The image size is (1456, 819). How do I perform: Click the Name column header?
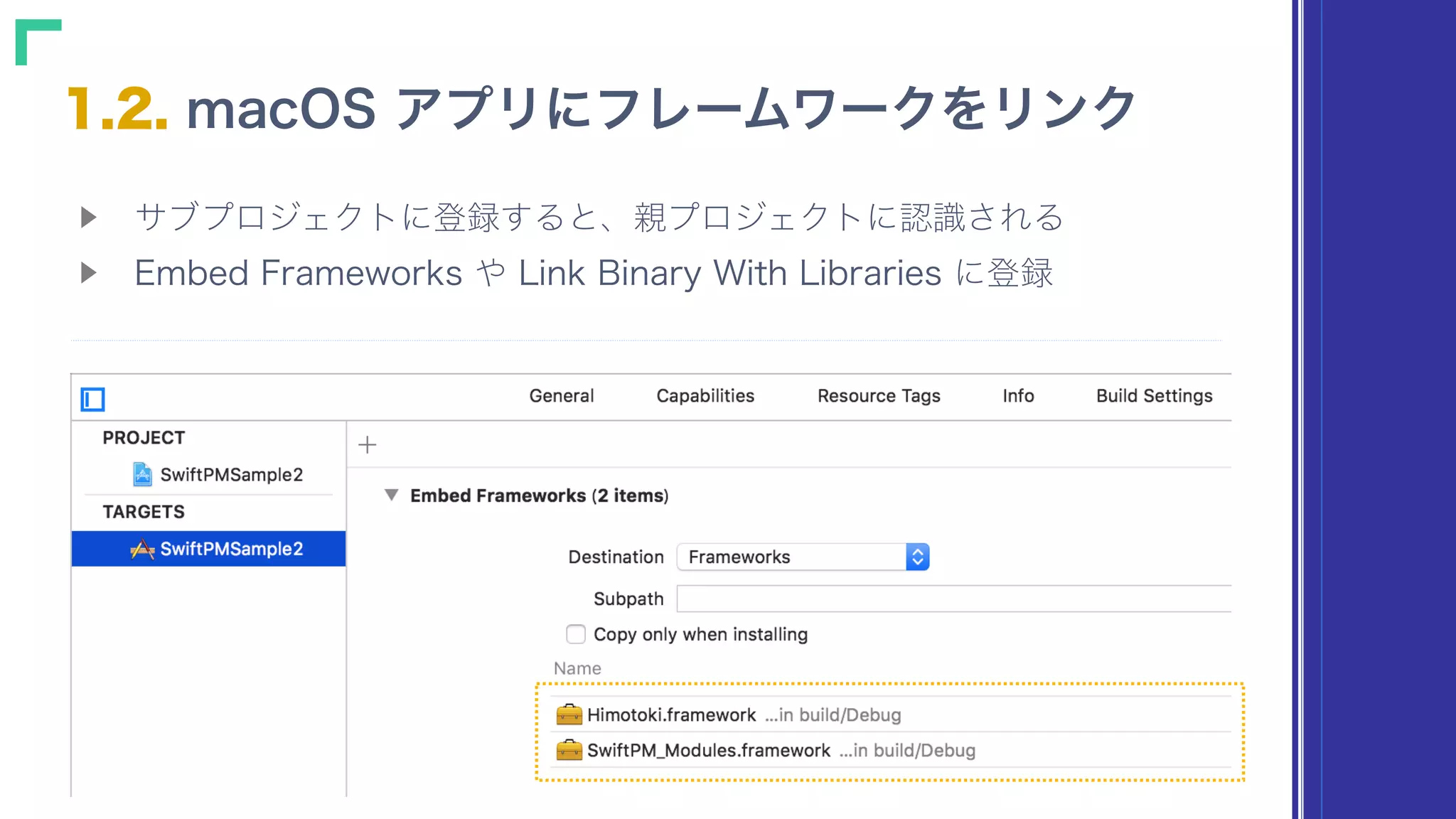coord(577,668)
